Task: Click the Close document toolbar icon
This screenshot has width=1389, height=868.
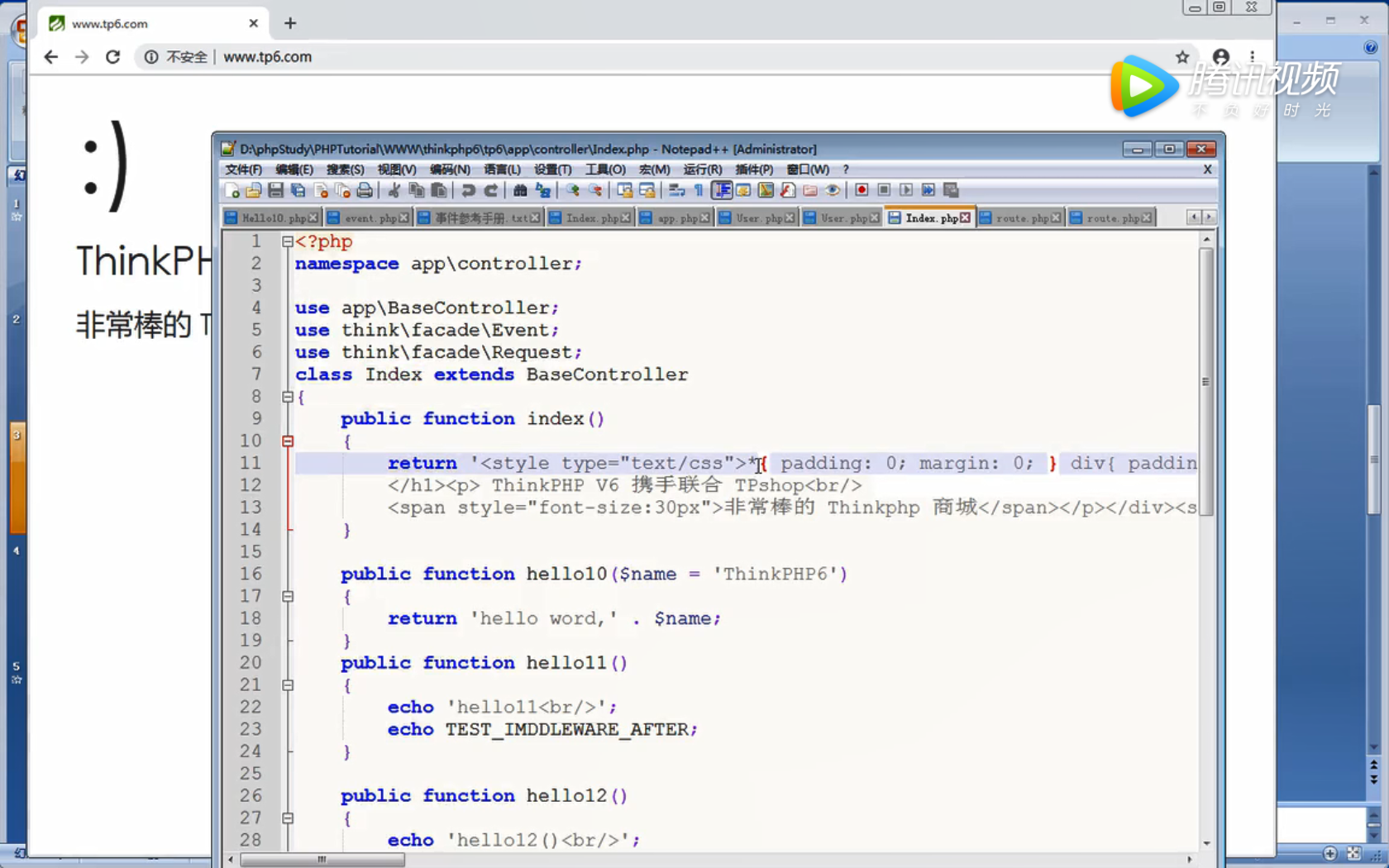Action: coord(321,191)
